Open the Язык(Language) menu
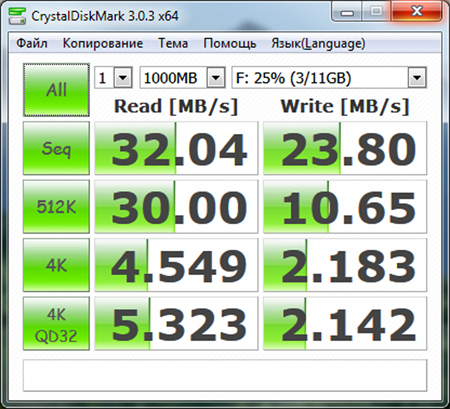 tap(318, 43)
